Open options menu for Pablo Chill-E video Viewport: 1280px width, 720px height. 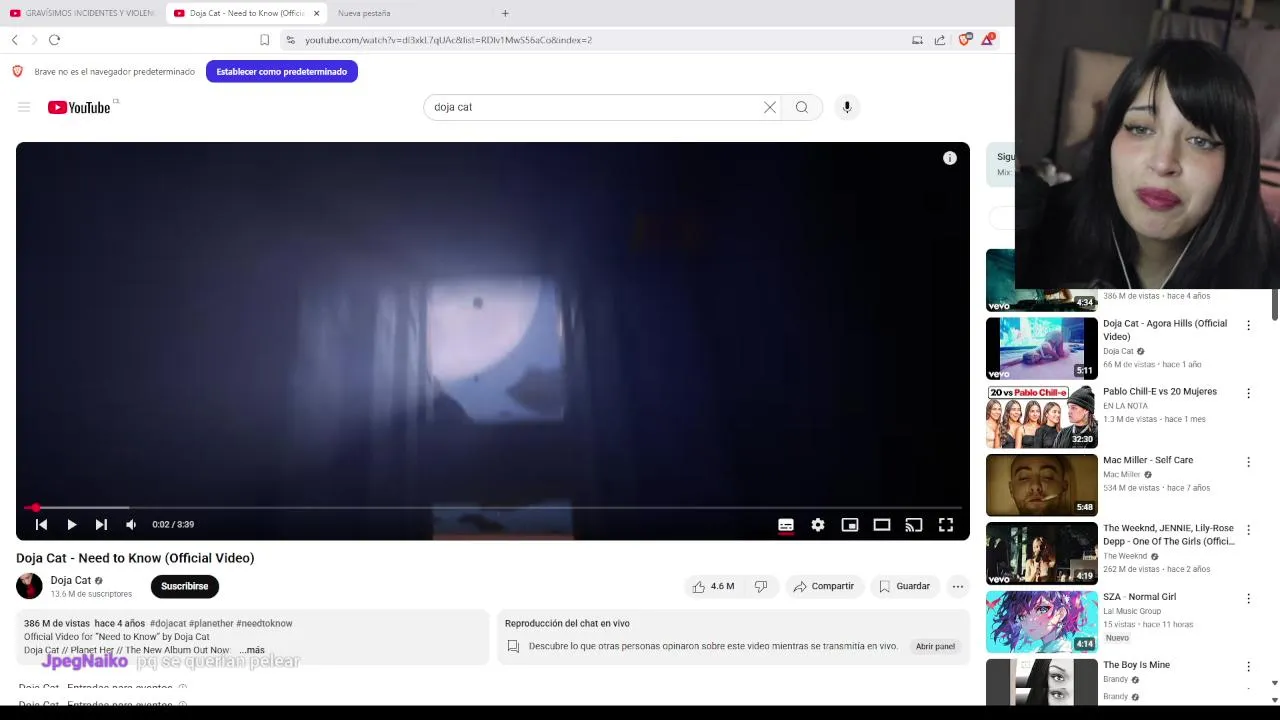[1248, 393]
